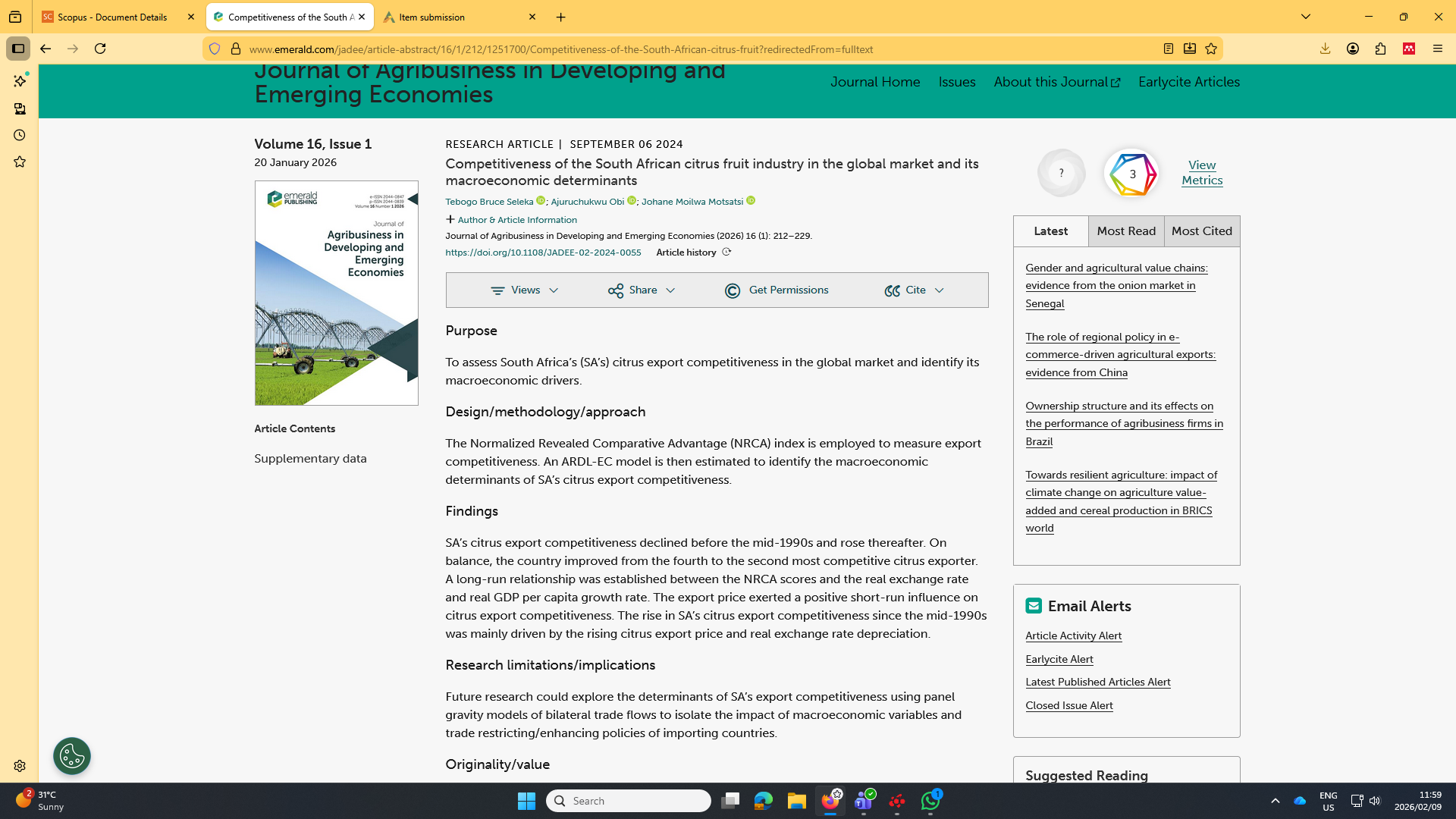This screenshot has height=819, width=1456.
Task: Bookmark this page with the star icon
Action: pyautogui.click(x=1211, y=49)
